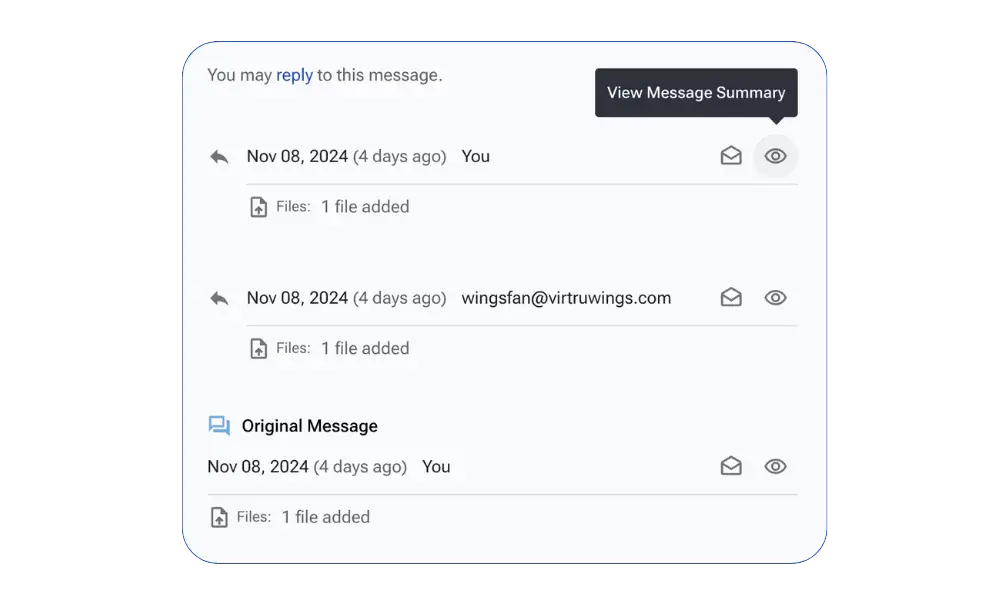Image resolution: width=1001 pixels, height=601 pixels.
Task: Click reply arrow icon beside wingsfan message
Action: (x=219, y=299)
